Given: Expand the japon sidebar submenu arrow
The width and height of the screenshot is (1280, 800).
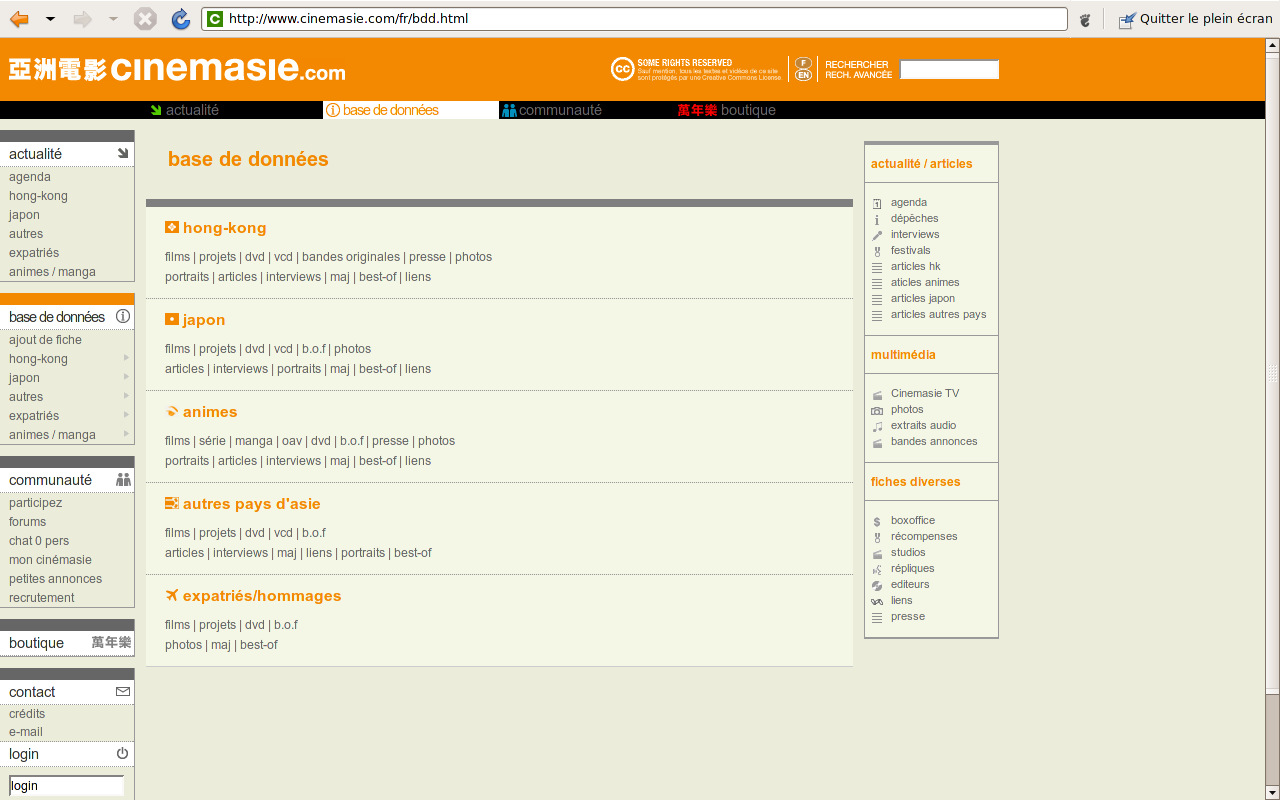Looking at the screenshot, I should click(x=126, y=377).
